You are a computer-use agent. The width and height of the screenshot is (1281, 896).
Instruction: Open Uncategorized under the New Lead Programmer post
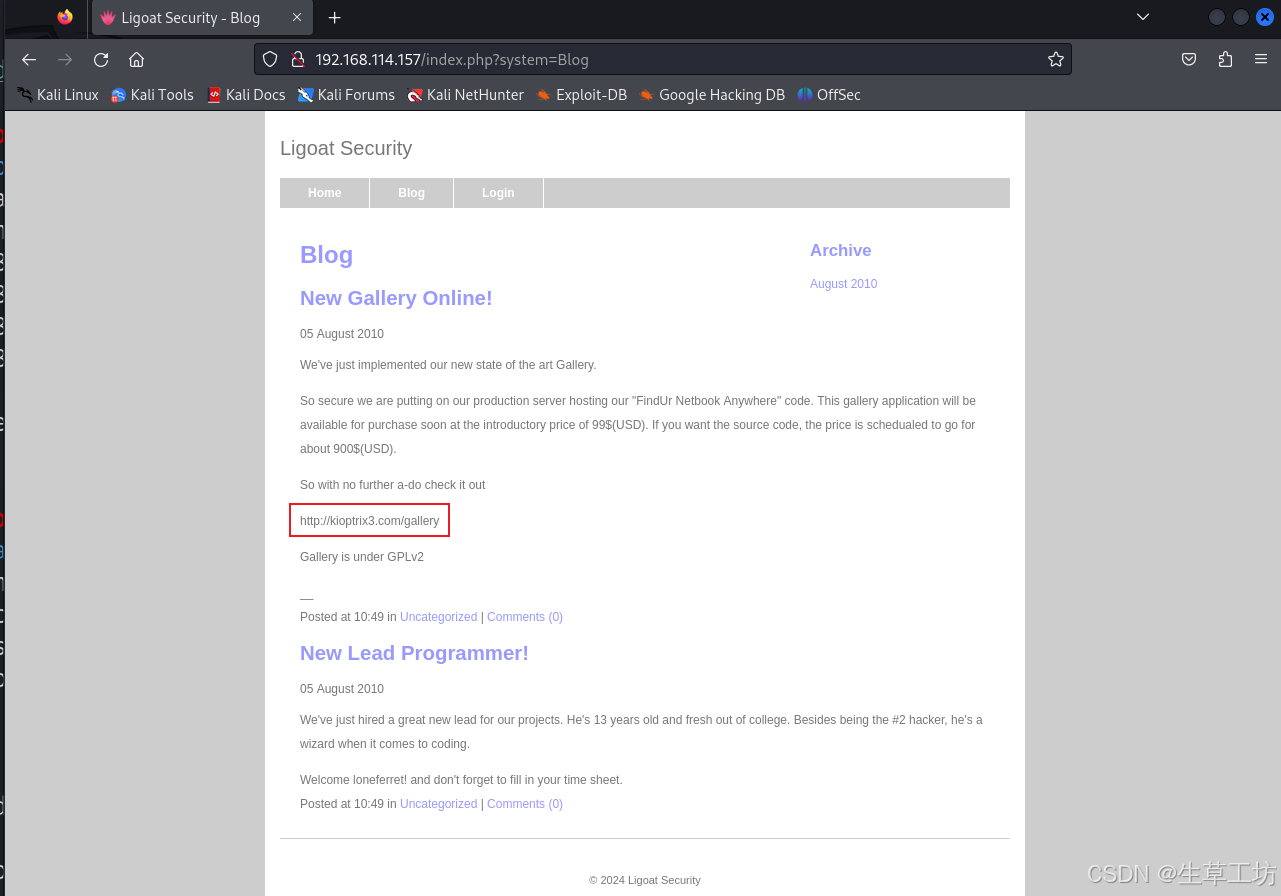[438, 804]
